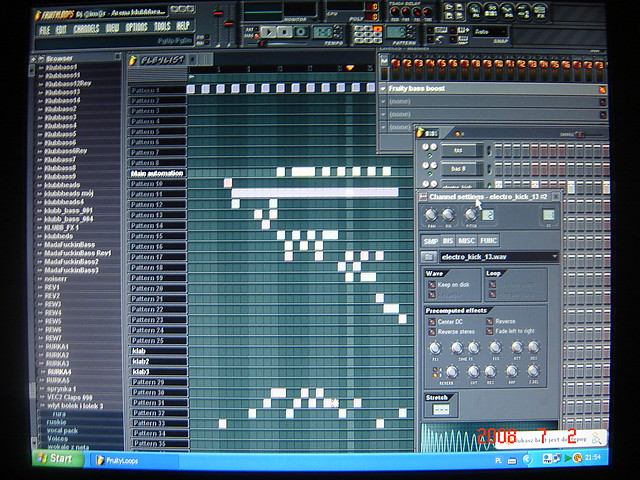Open the Snap Auto selector

490,31
